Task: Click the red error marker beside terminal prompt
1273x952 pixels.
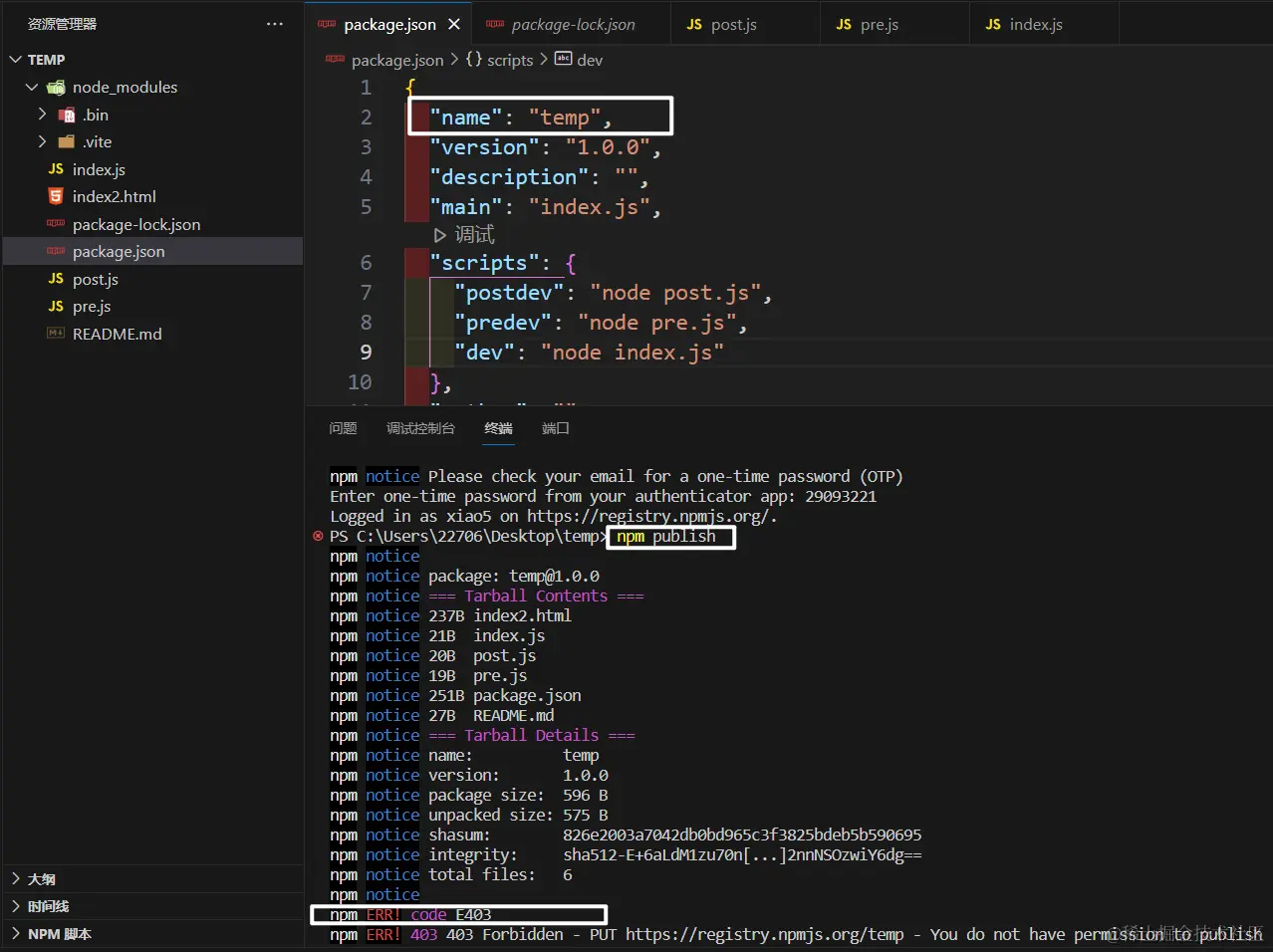Action: point(318,536)
